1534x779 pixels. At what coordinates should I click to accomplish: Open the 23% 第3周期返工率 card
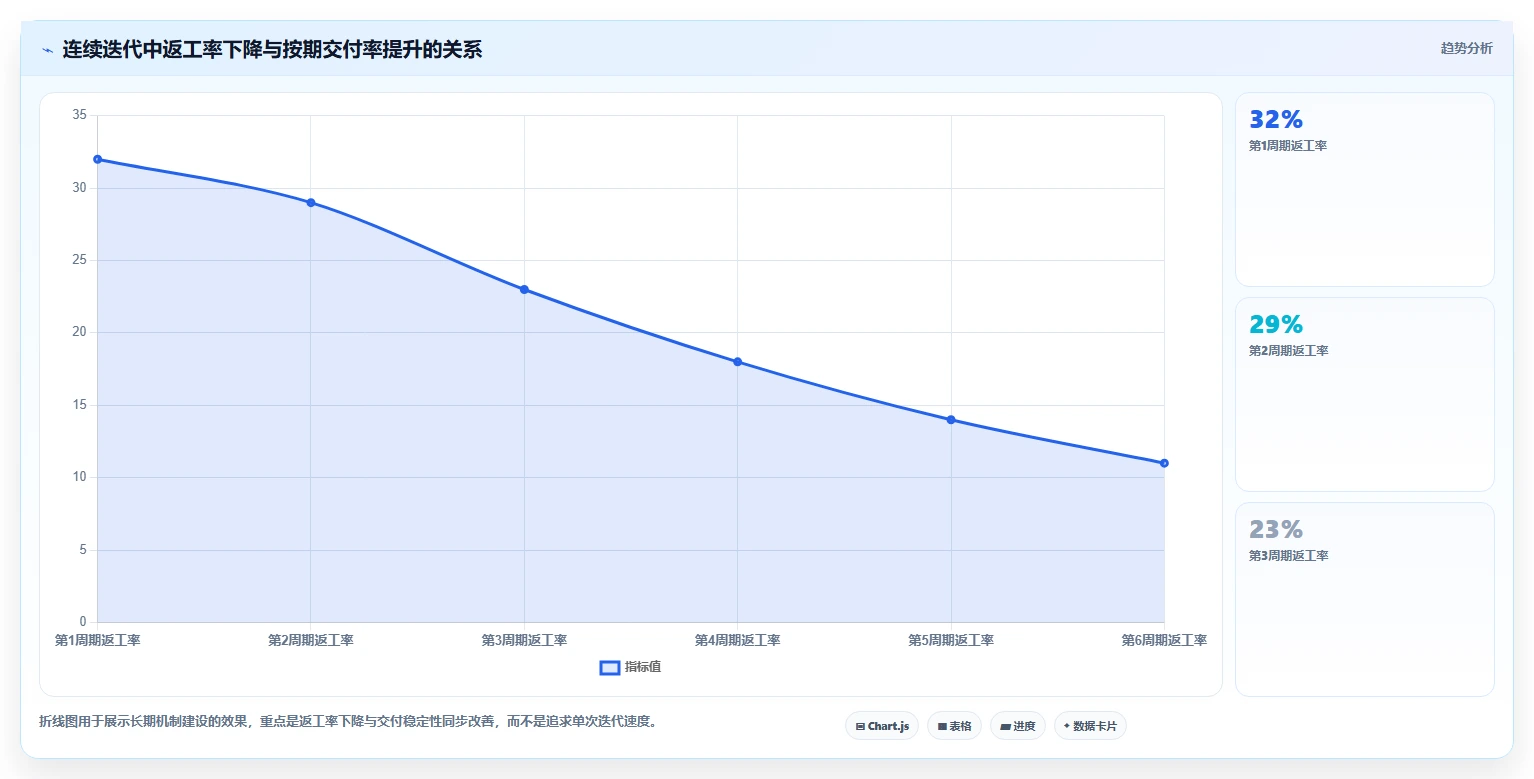(x=1365, y=599)
